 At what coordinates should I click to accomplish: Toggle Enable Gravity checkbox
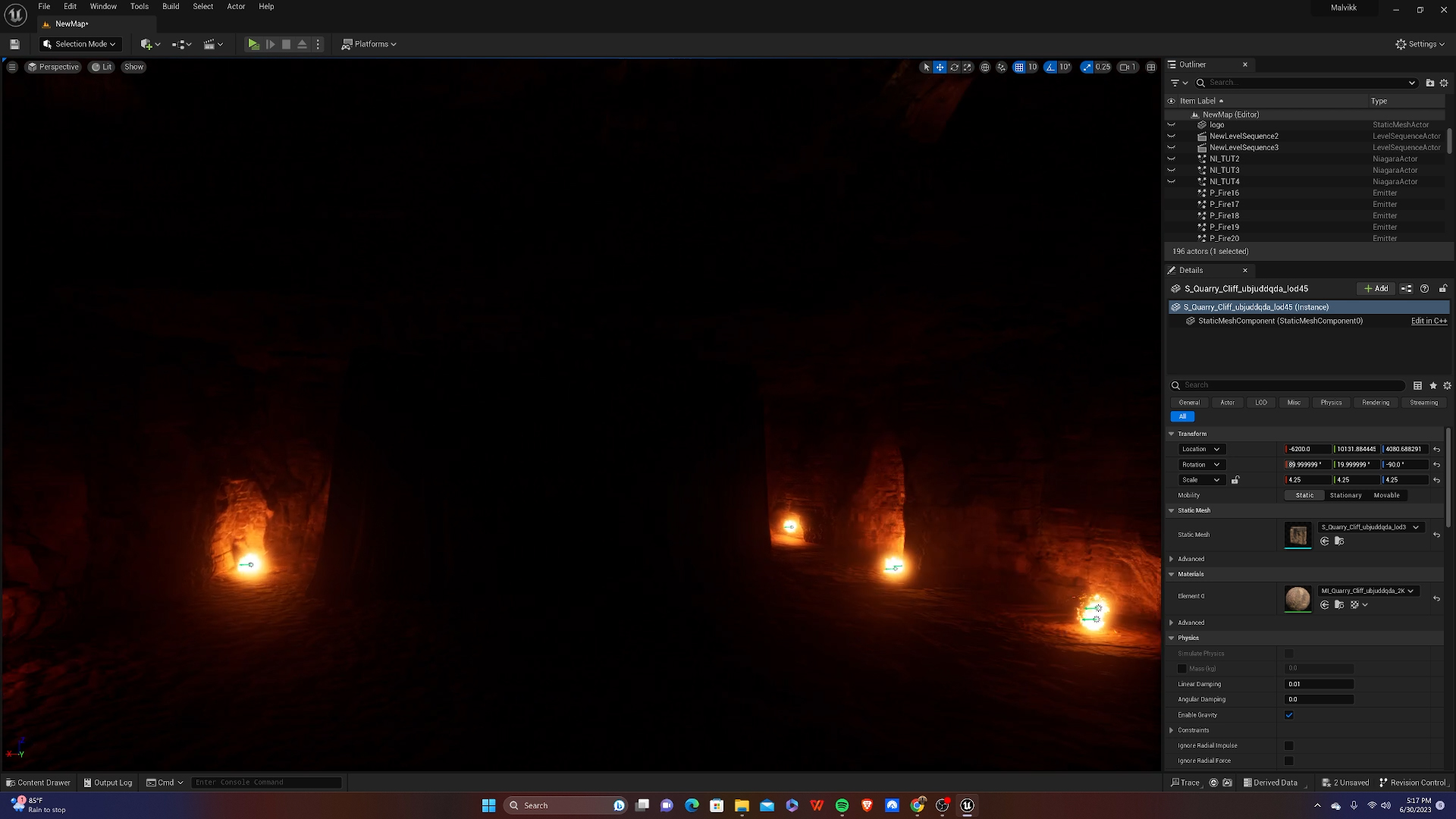click(x=1289, y=715)
